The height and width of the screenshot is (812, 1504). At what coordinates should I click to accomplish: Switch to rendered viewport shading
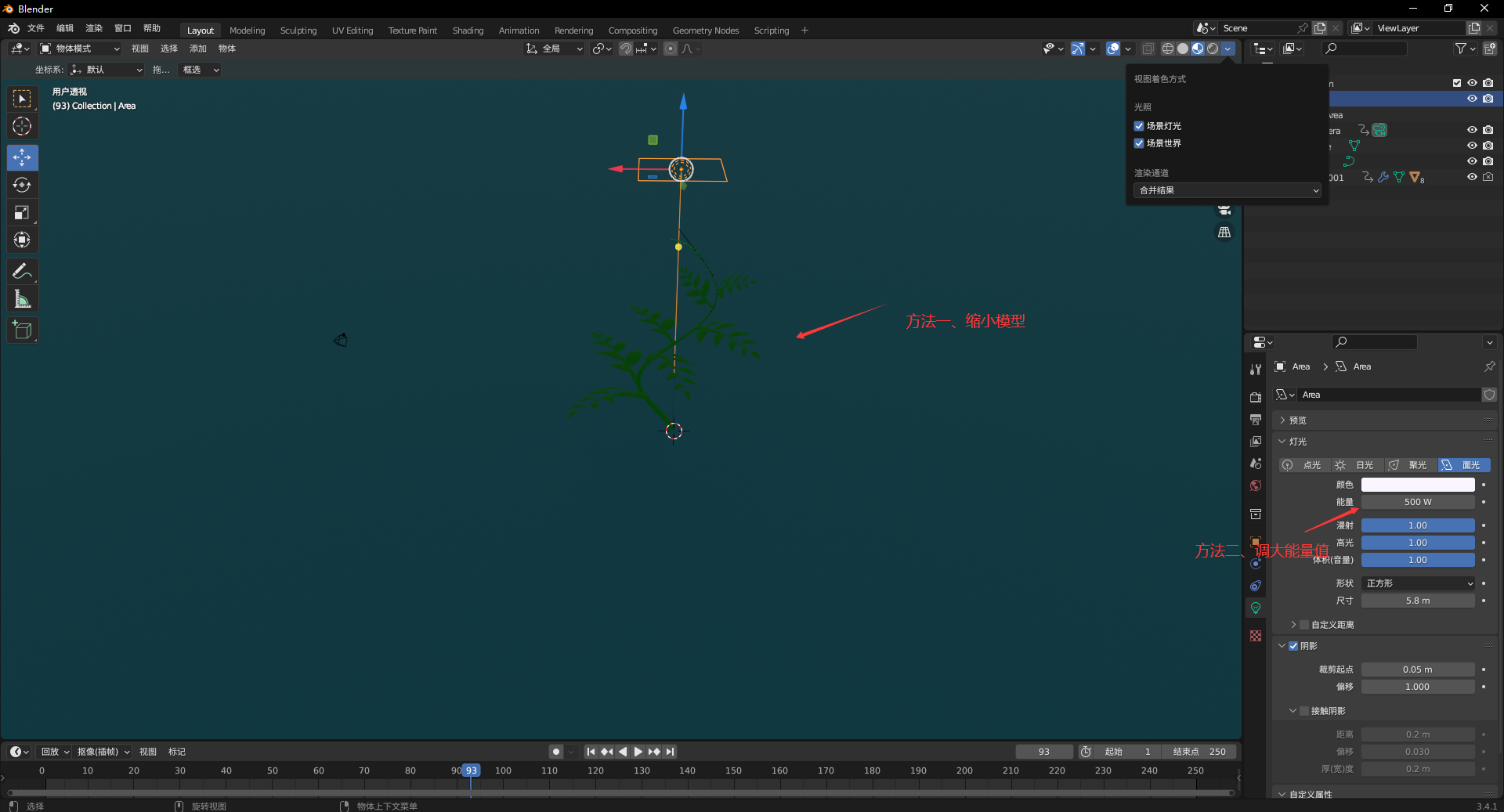tap(1213, 49)
